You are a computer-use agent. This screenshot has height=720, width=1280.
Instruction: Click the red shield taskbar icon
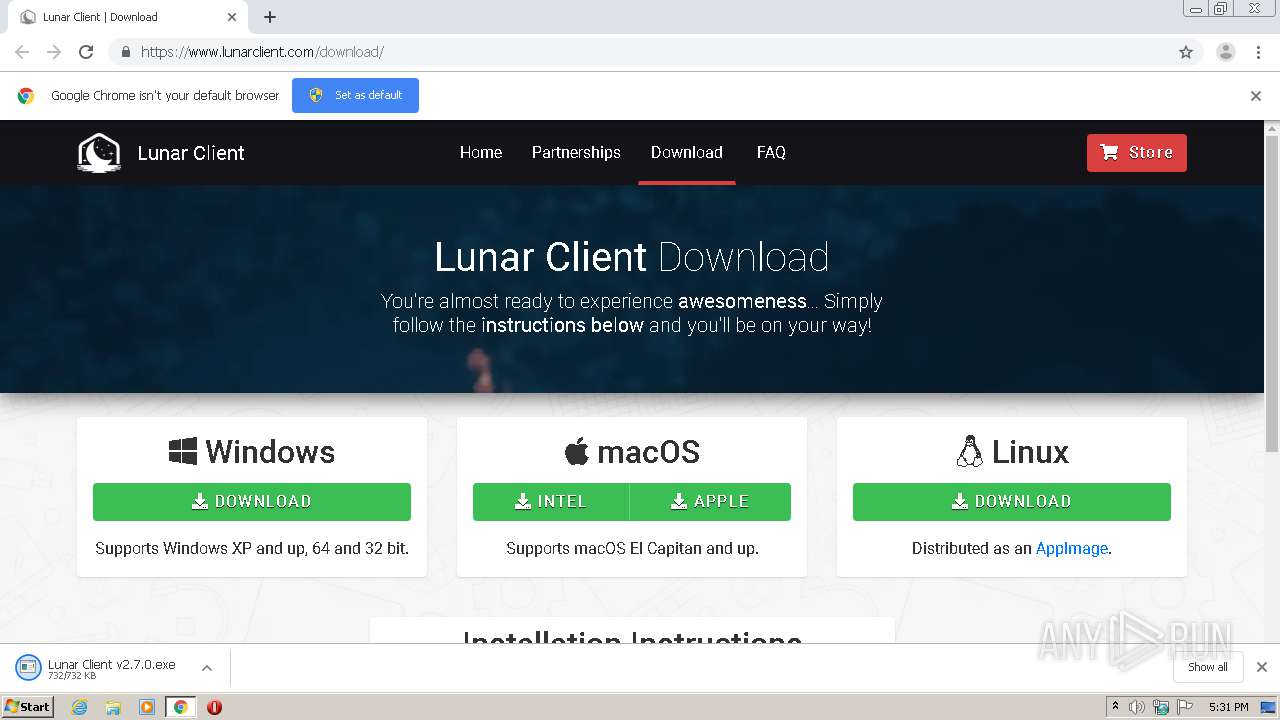point(214,707)
